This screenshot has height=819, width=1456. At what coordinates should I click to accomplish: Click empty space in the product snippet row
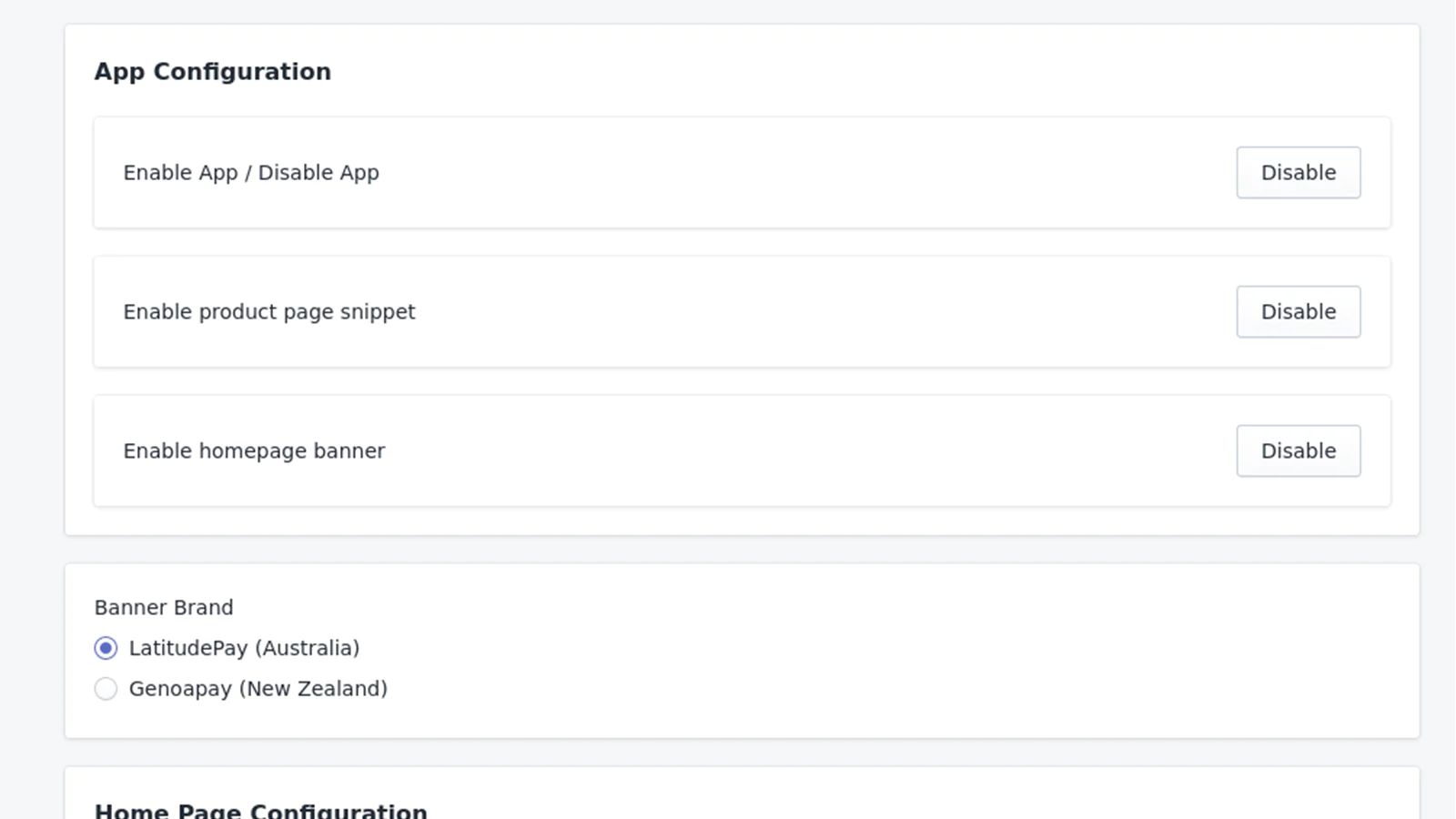coord(773,312)
